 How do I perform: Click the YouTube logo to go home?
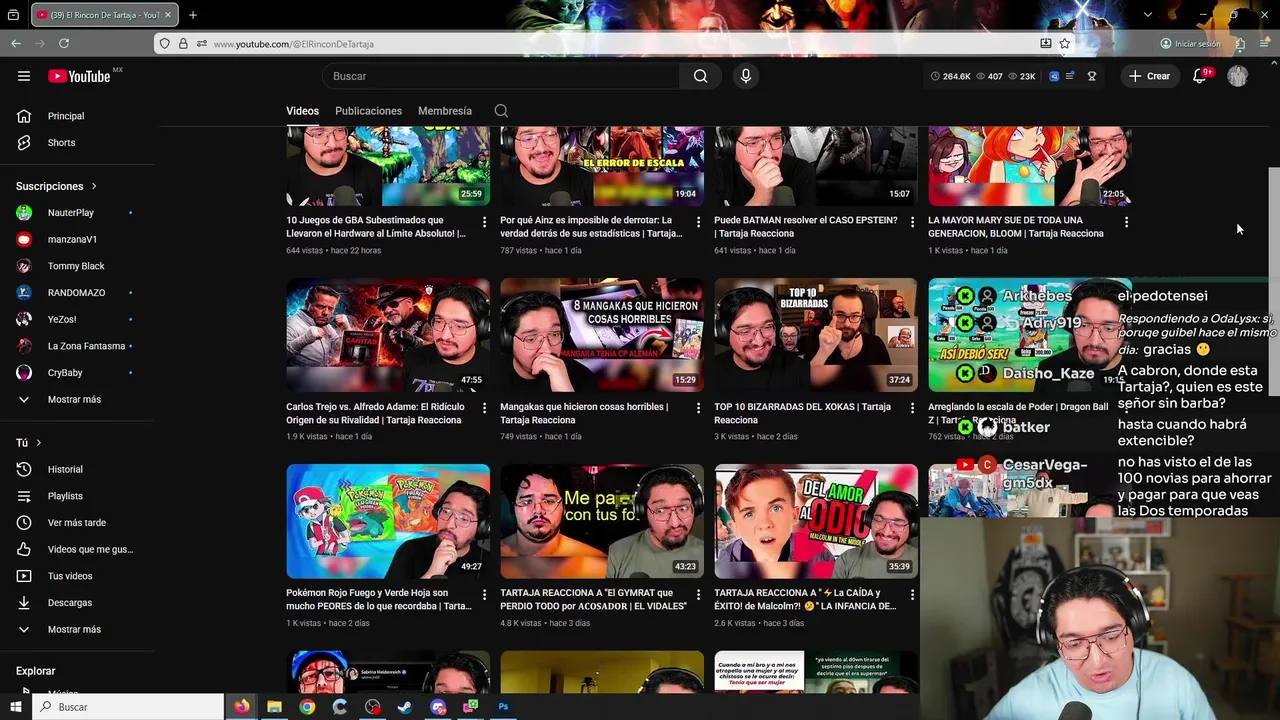pos(79,76)
